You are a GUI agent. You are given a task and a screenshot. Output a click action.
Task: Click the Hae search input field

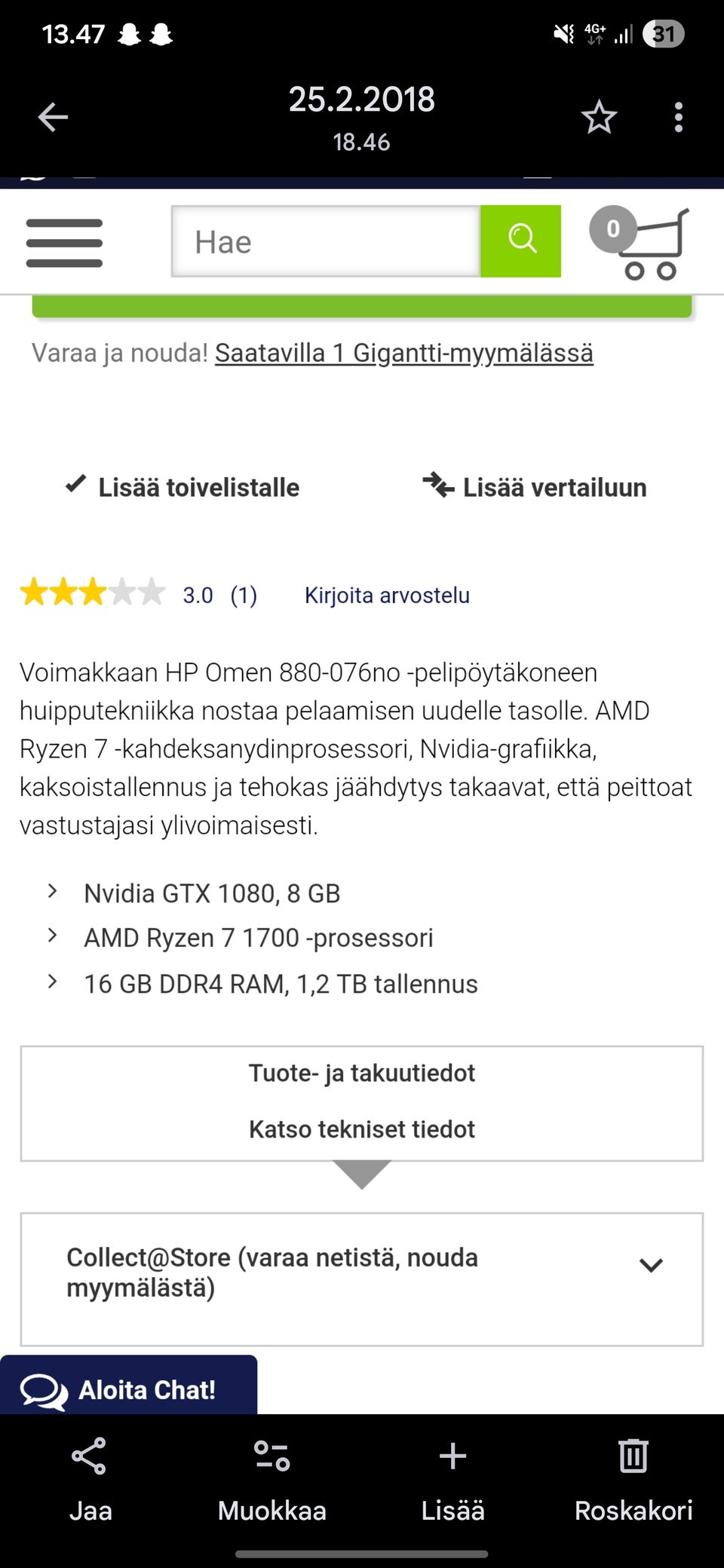coord(326,242)
